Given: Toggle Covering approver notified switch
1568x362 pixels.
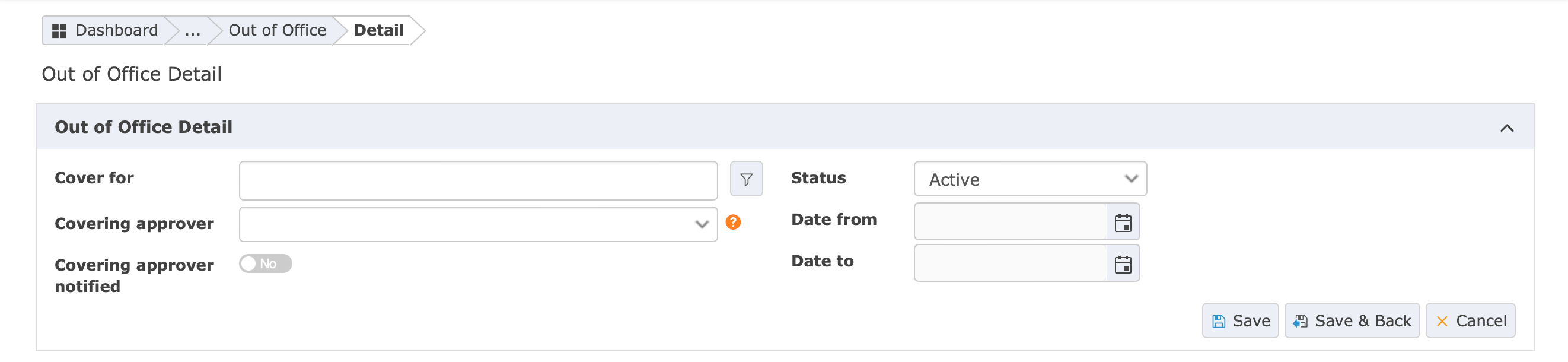Looking at the screenshot, I should tap(266, 264).
